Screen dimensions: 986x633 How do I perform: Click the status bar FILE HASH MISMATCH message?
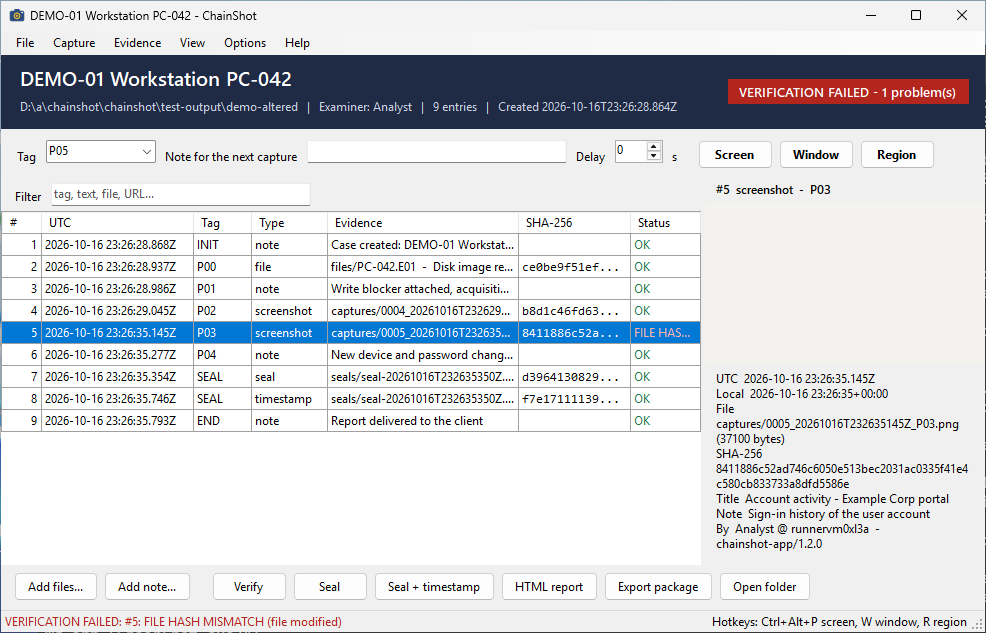coord(174,622)
